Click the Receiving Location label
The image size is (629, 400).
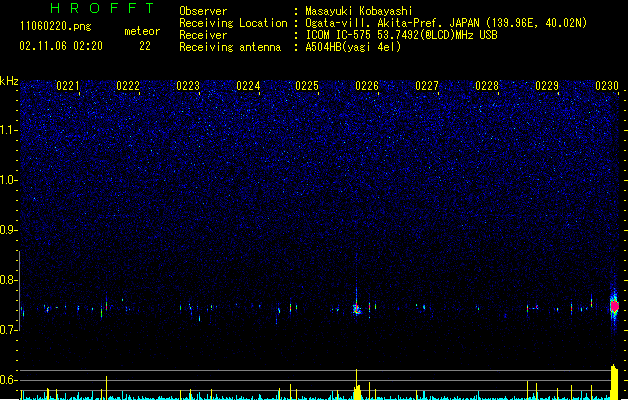click(x=233, y=23)
